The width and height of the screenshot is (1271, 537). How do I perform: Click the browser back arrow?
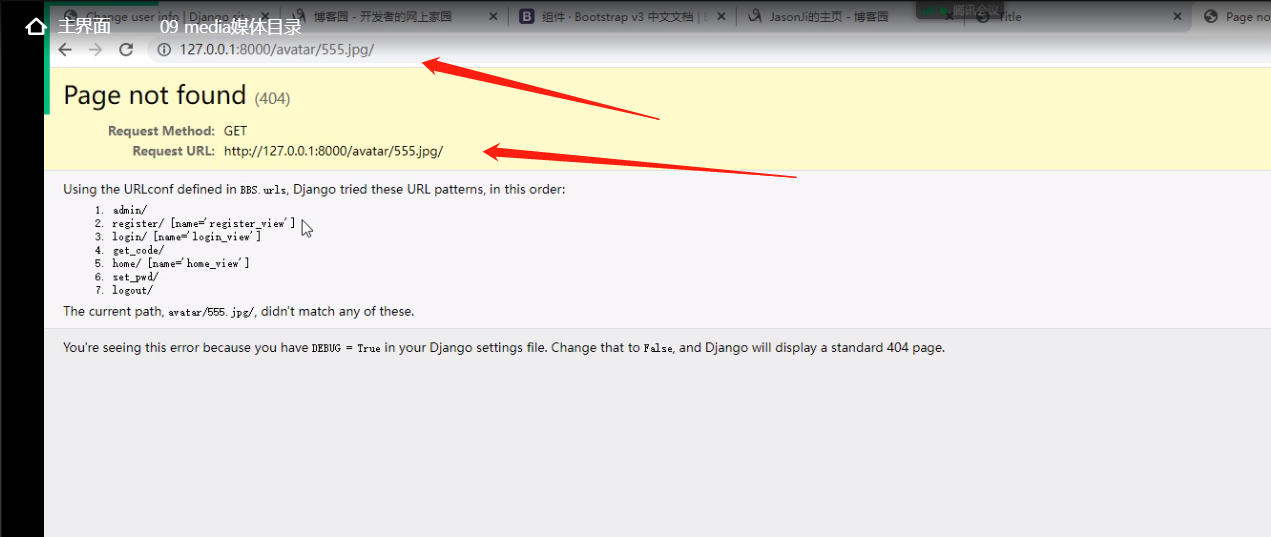pos(65,49)
